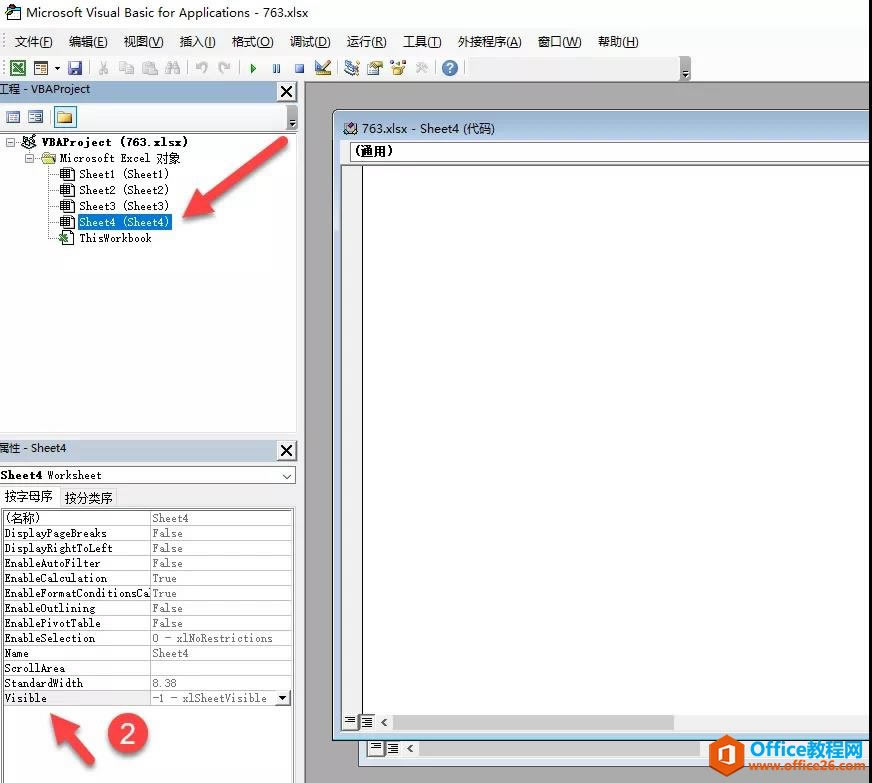Open the 外接程序(A) menu

pos(489,42)
